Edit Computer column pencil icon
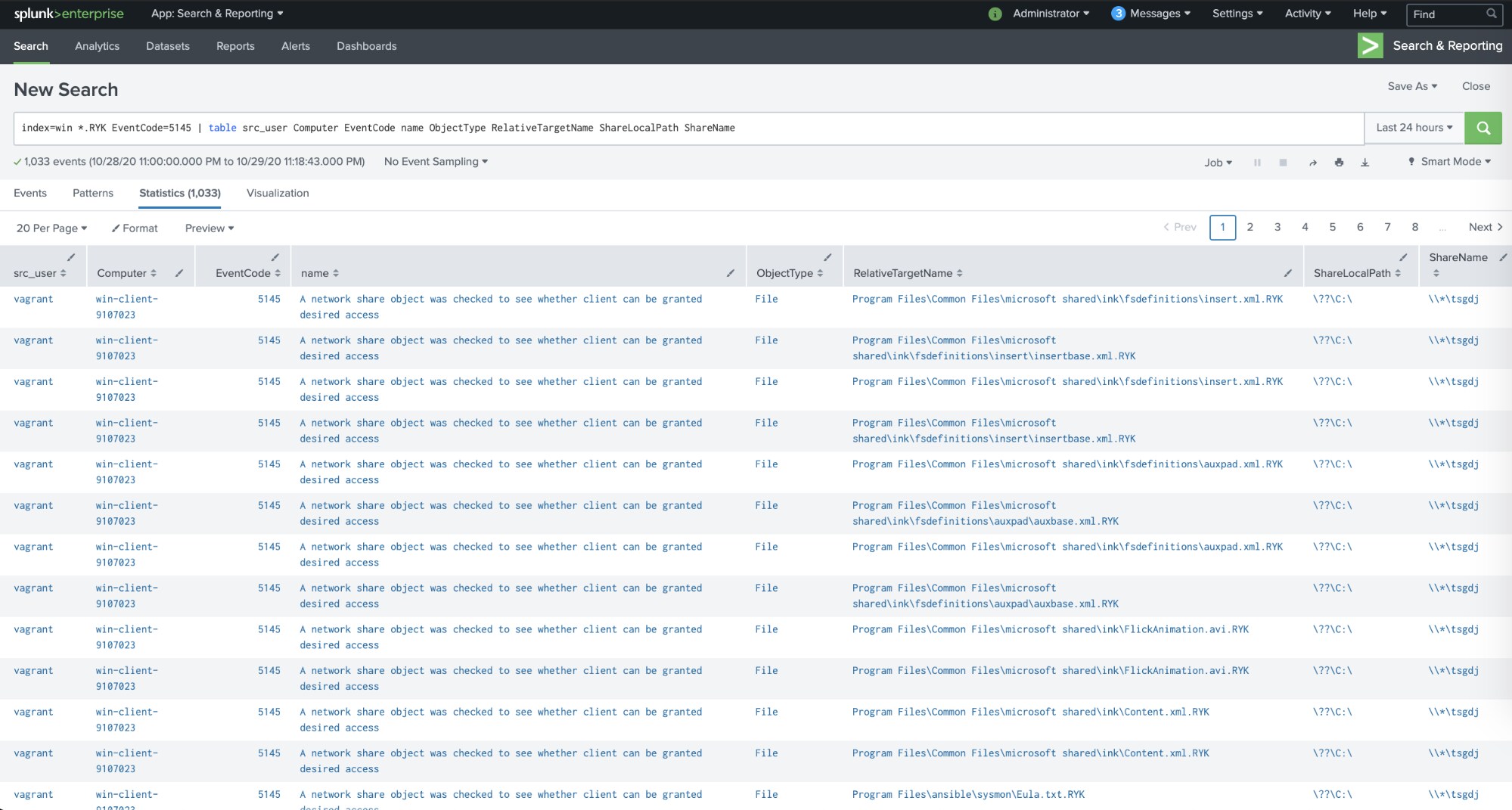This screenshot has width=1512, height=810. pos(179,273)
